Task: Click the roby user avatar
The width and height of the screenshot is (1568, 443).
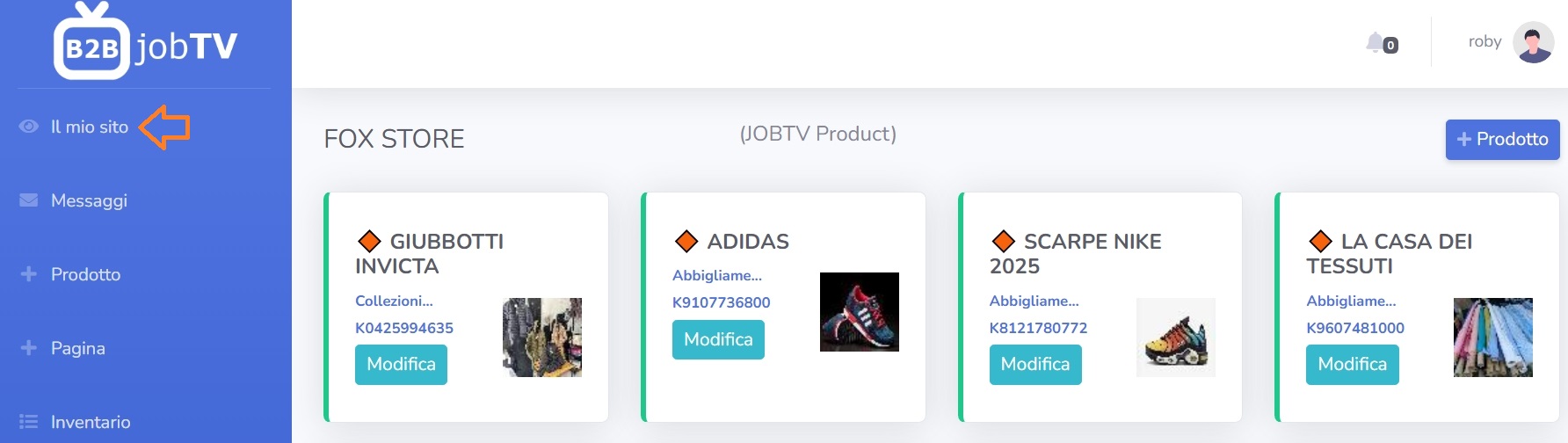Action: pos(1534,42)
